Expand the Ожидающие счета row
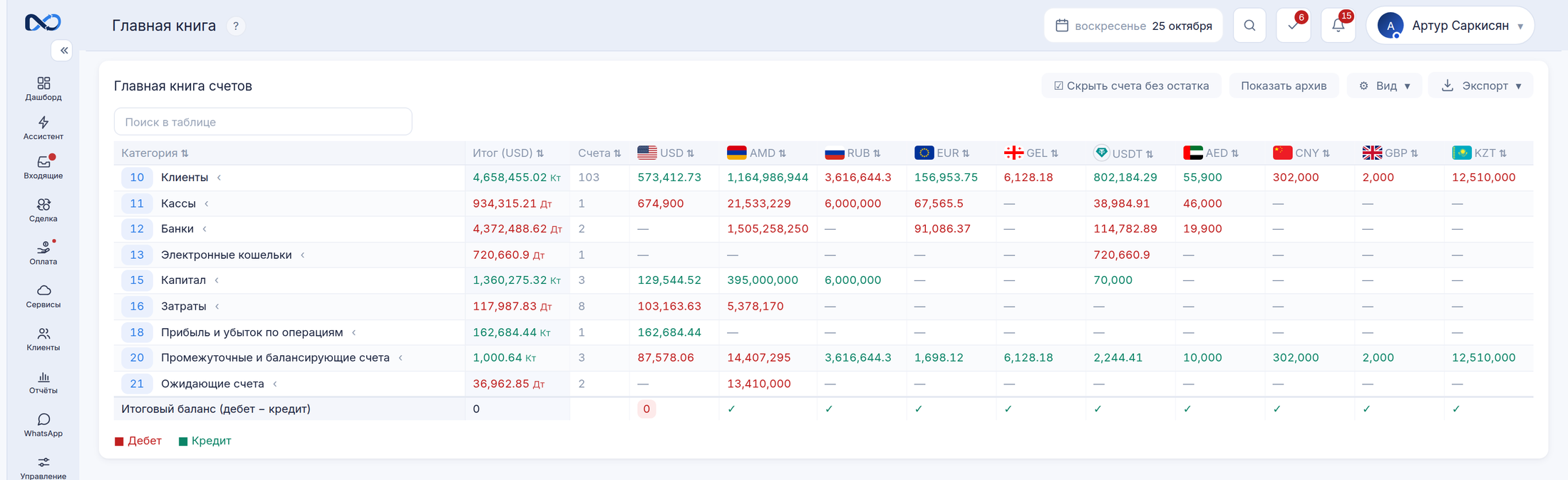 [x=275, y=384]
